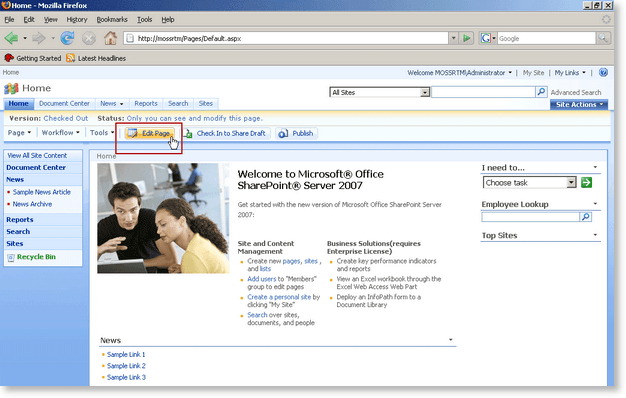This screenshot has width=626, height=398.
Task: Open SharePoint help question mark icon
Action: pyautogui.click(x=603, y=72)
